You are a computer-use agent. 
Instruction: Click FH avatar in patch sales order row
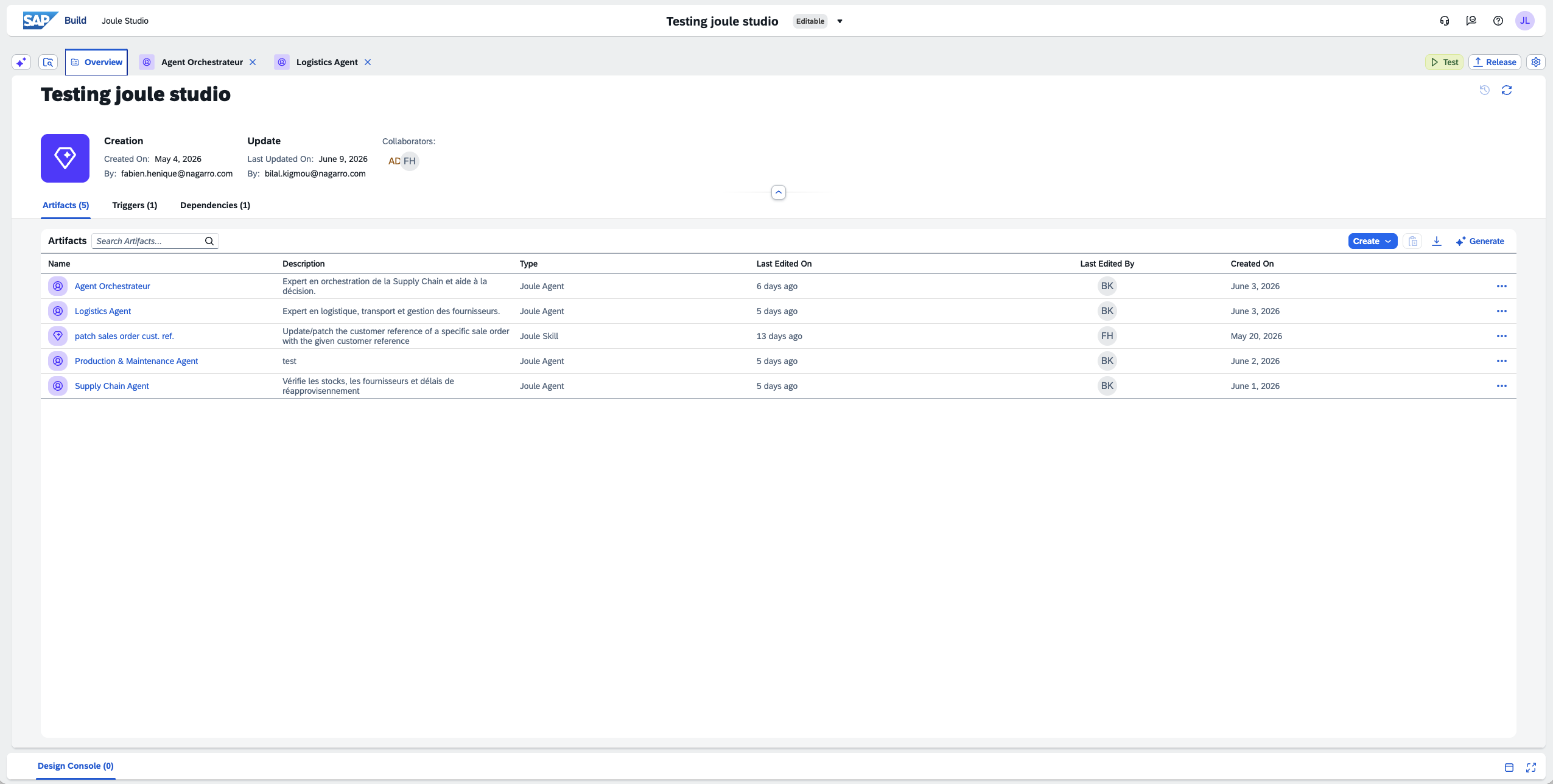pyautogui.click(x=1107, y=336)
